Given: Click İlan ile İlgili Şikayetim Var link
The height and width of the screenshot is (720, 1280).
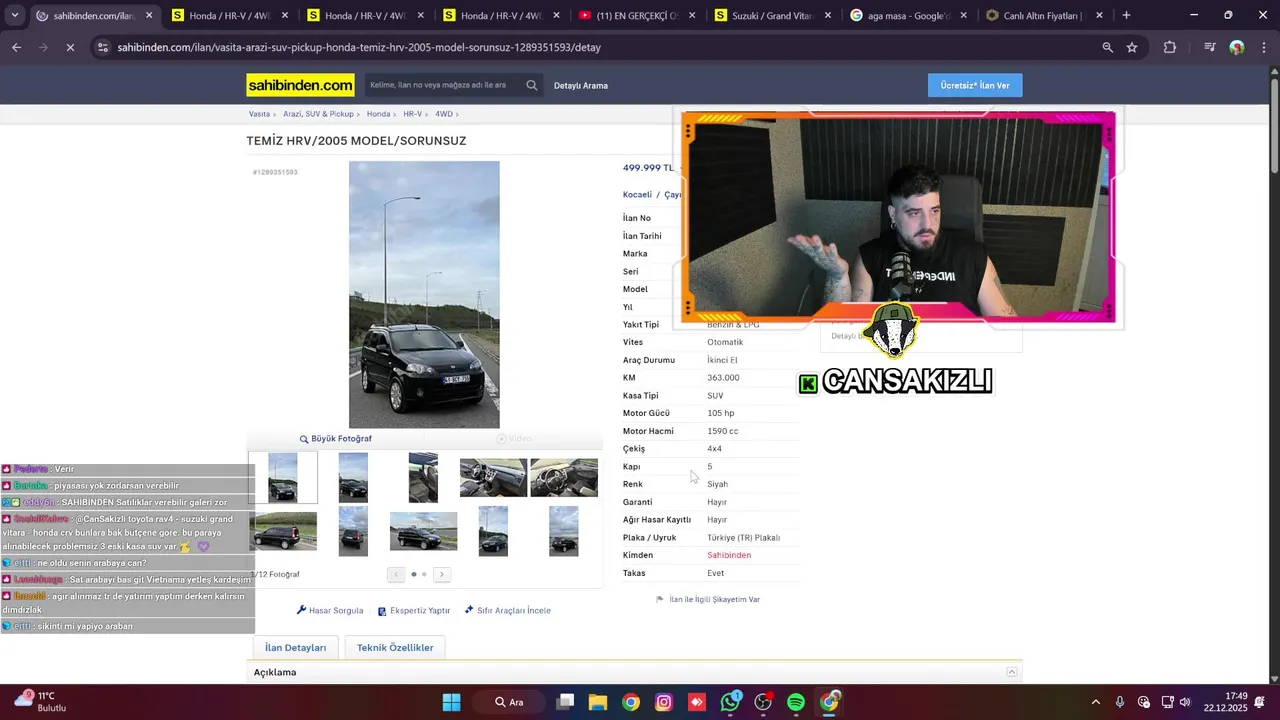Looking at the screenshot, I should pos(708,599).
